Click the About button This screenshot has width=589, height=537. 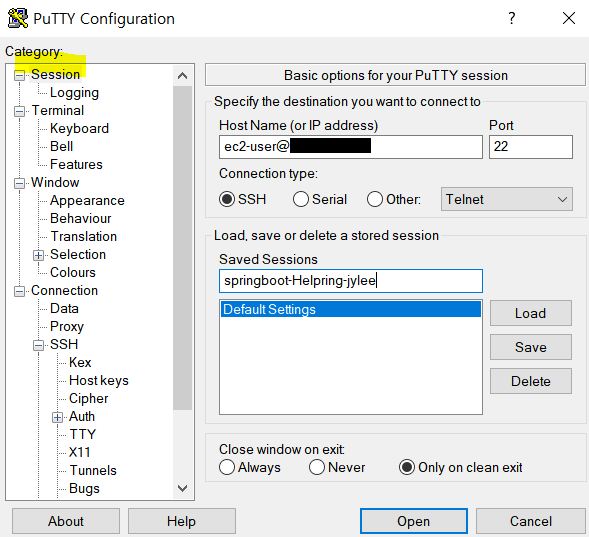pos(66,521)
